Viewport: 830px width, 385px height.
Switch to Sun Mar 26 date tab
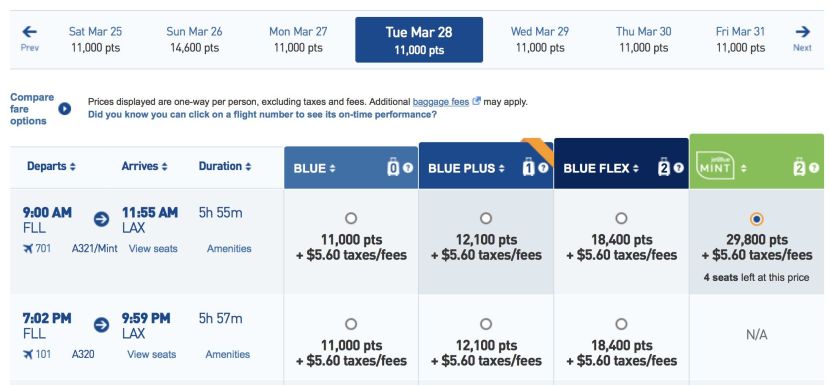pyautogui.click(x=194, y=40)
